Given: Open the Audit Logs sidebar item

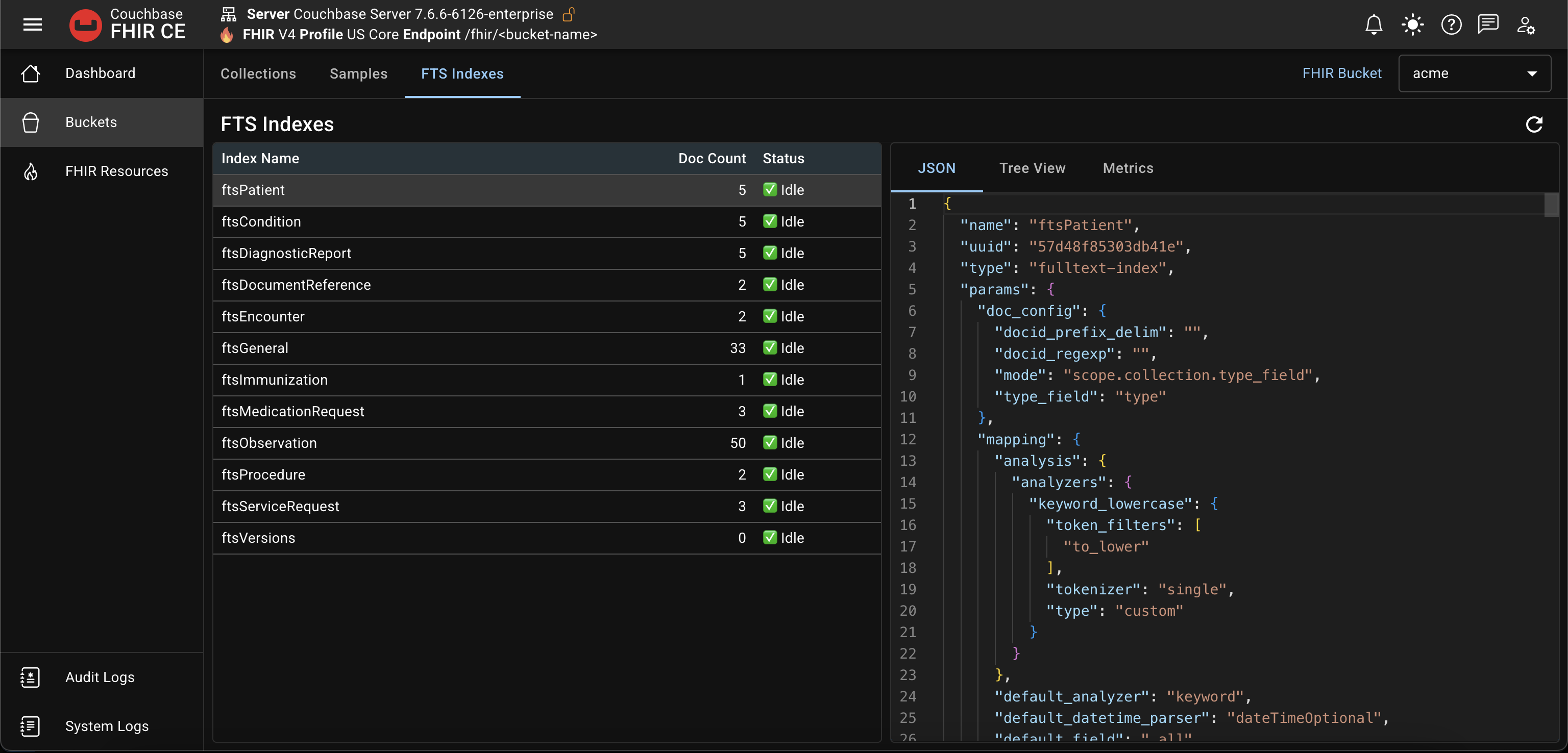Looking at the screenshot, I should coord(100,677).
